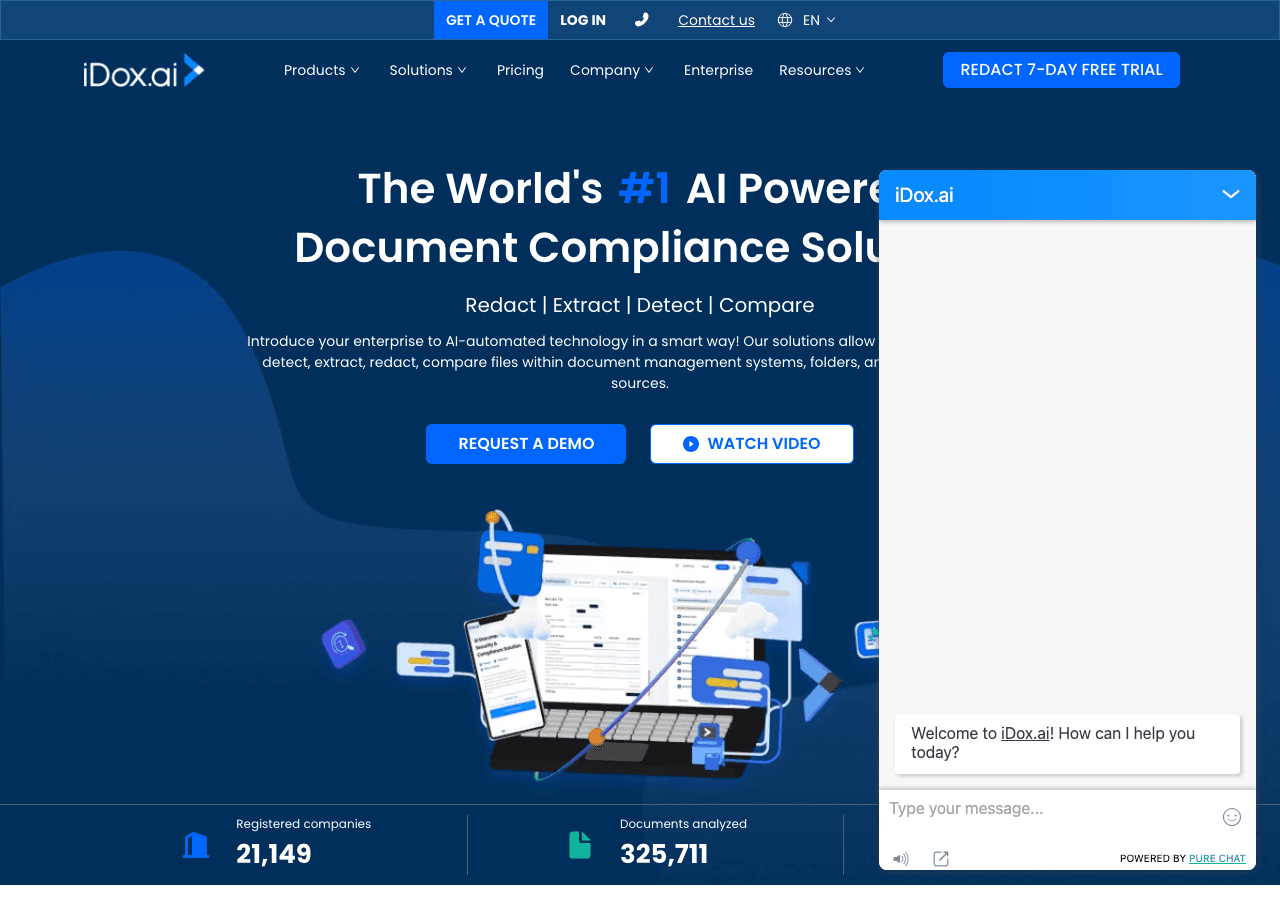The image size is (1280, 900).
Task: Click REQUEST A DEMO button
Action: click(526, 444)
